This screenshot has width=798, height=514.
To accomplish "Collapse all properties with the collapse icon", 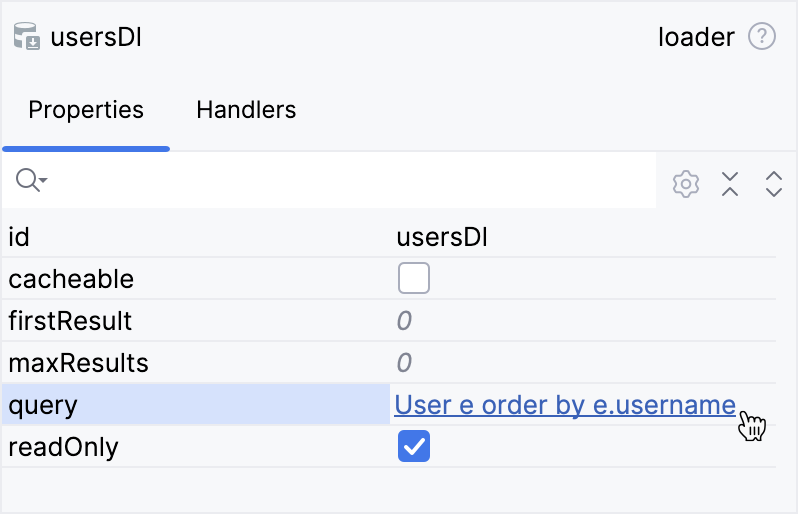I will click(x=730, y=184).
